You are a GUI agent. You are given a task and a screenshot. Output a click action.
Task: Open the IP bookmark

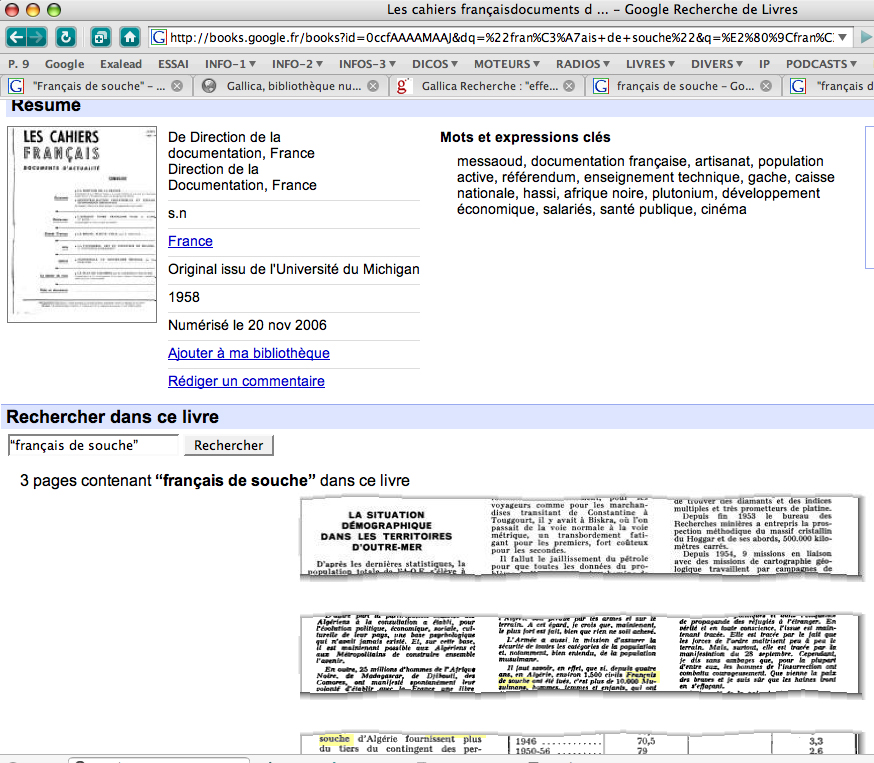pyautogui.click(x=764, y=64)
